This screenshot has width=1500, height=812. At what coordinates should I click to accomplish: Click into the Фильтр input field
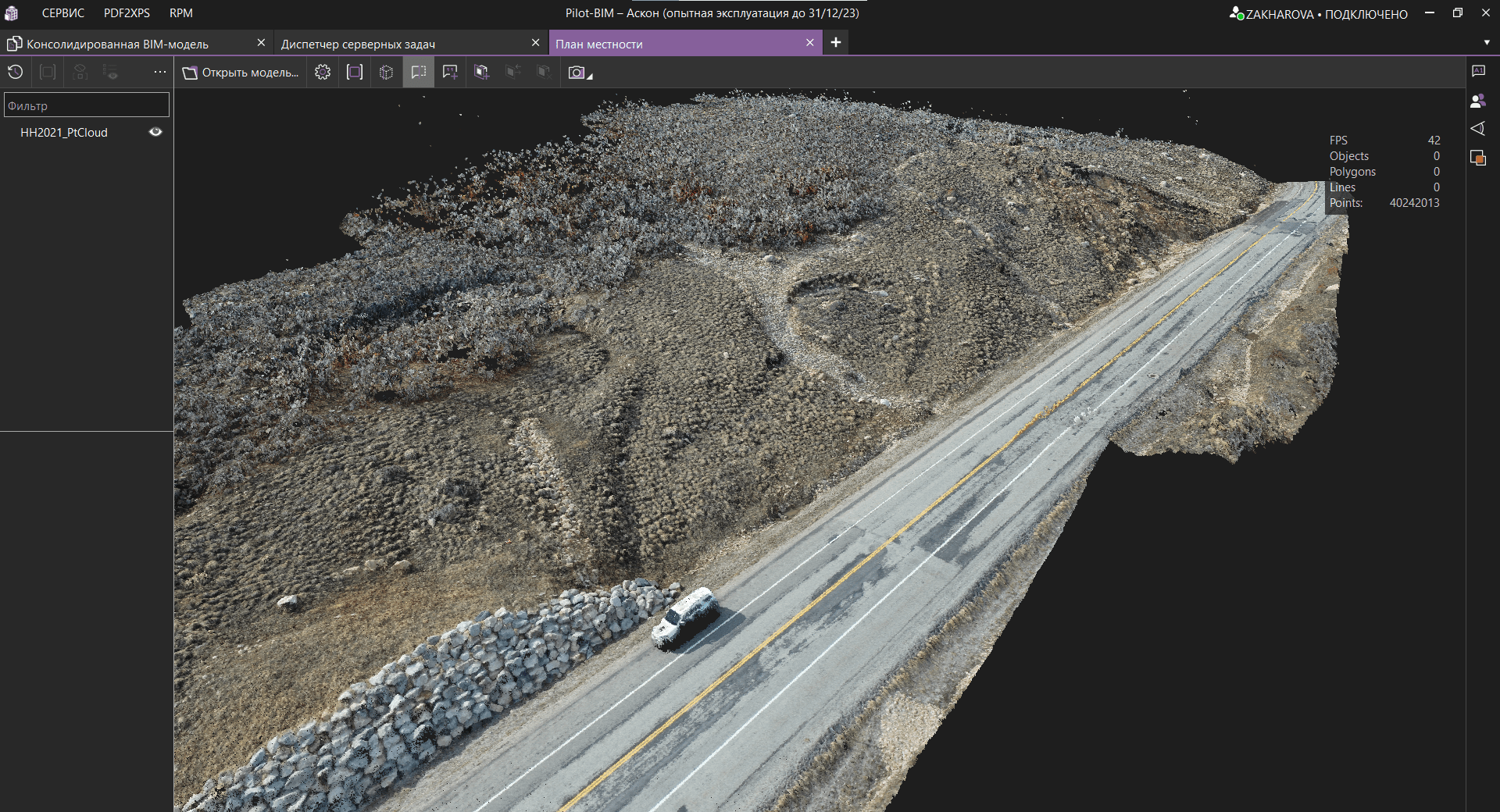pos(86,105)
